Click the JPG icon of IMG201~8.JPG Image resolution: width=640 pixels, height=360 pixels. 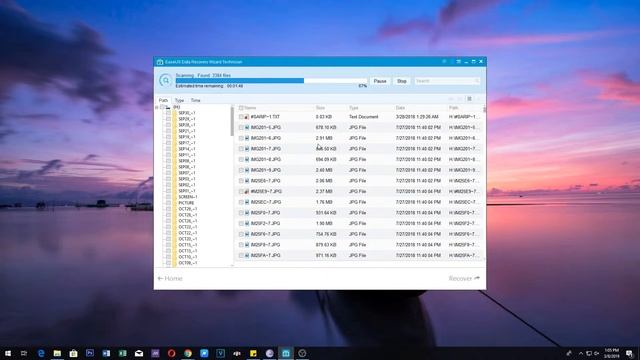click(247, 159)
